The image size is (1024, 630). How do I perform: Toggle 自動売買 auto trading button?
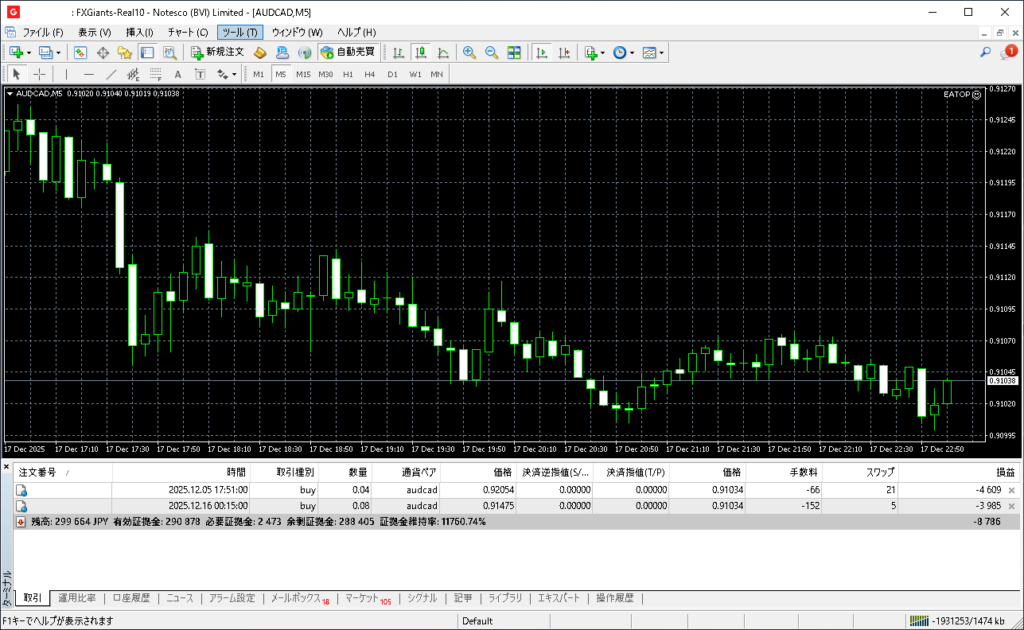[347, 52]
